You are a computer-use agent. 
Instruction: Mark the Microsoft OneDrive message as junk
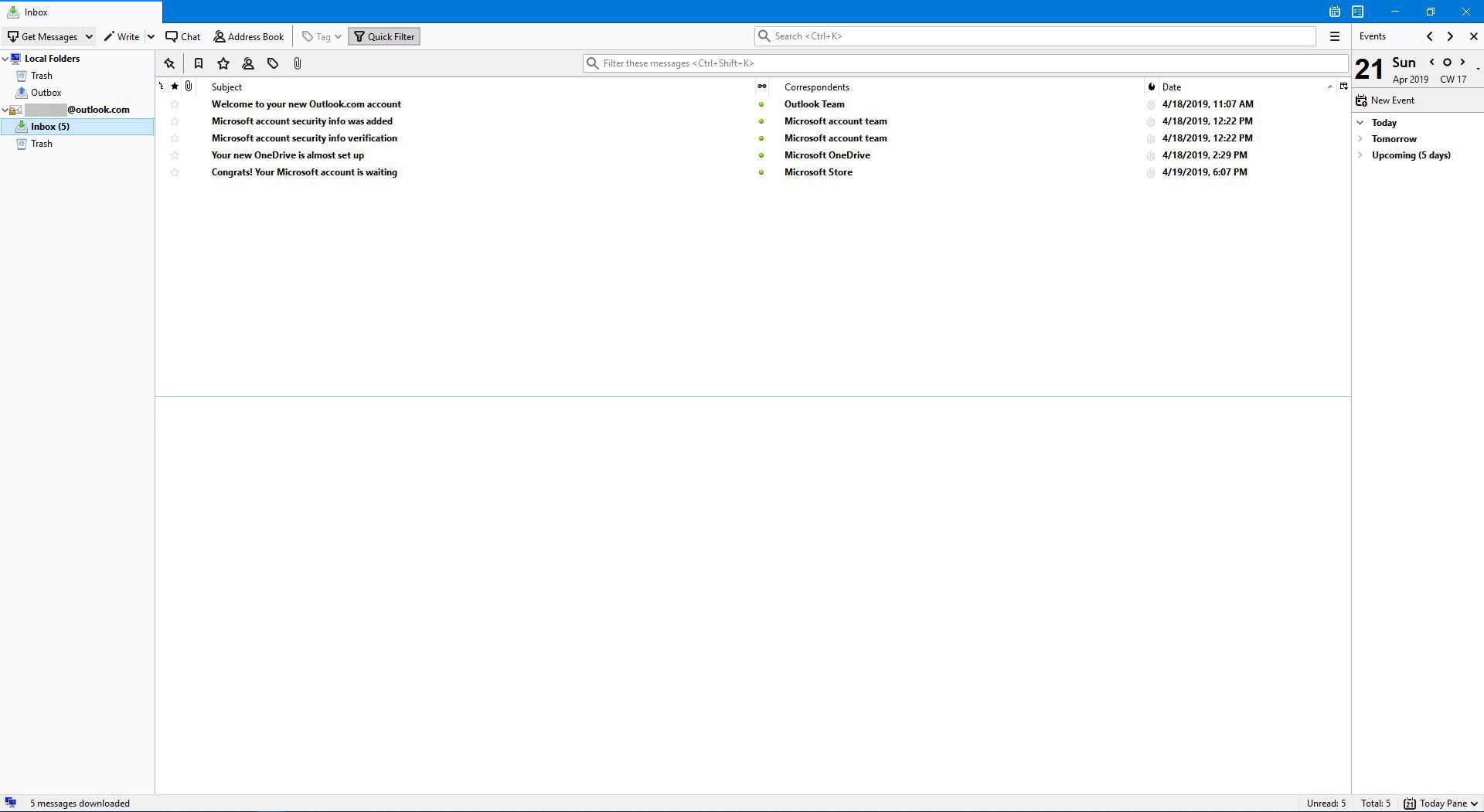point(1151,155)
